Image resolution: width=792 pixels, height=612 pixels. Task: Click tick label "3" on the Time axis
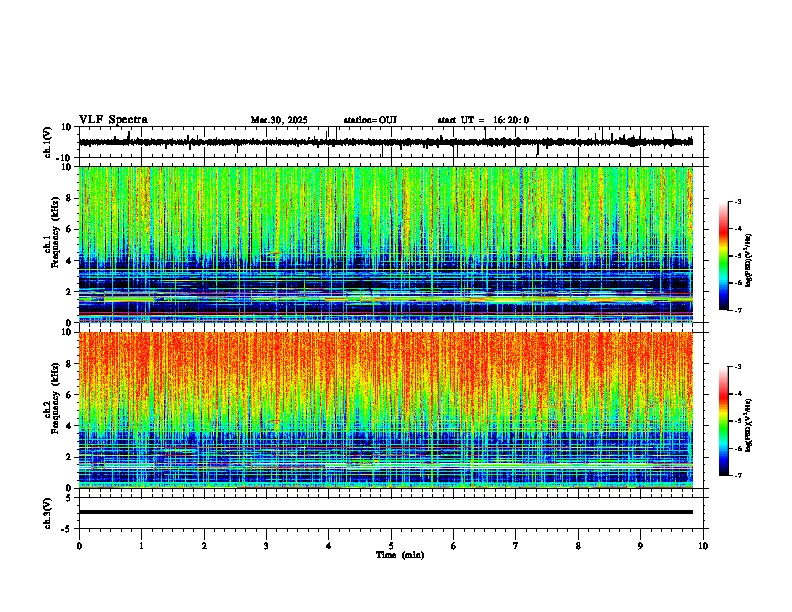coord(266,546)
